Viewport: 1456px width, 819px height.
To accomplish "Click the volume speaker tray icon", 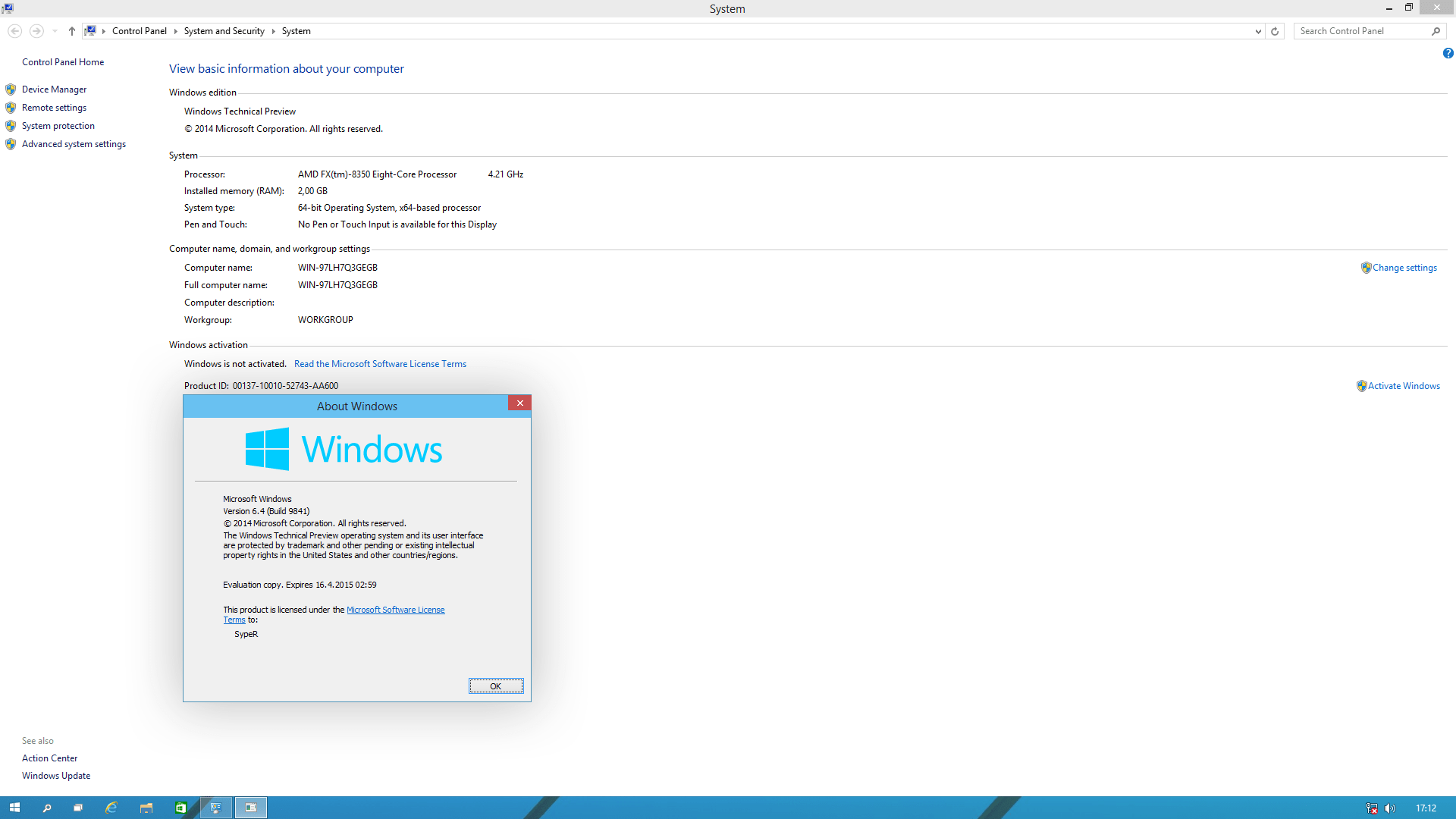I will (x=1390, y=808).
